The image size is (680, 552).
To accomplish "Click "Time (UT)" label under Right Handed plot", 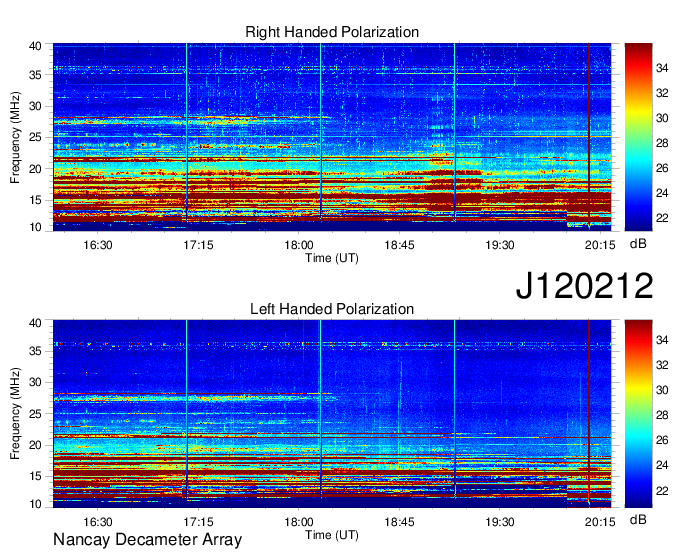I will tap(332, 258).
